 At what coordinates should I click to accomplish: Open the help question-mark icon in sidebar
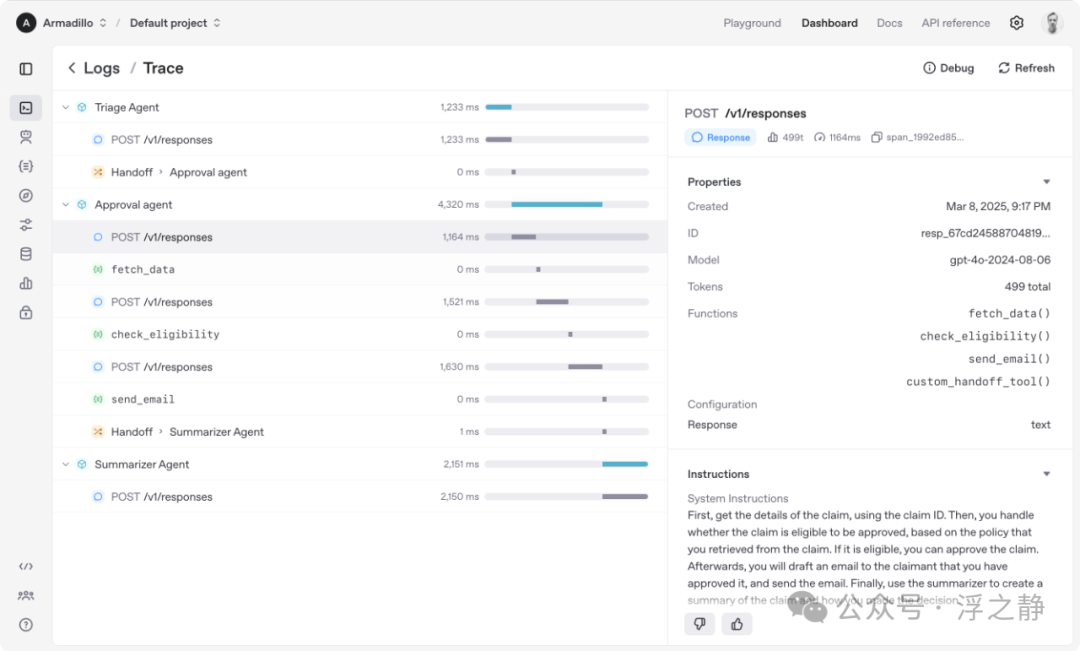pos(25,624)
